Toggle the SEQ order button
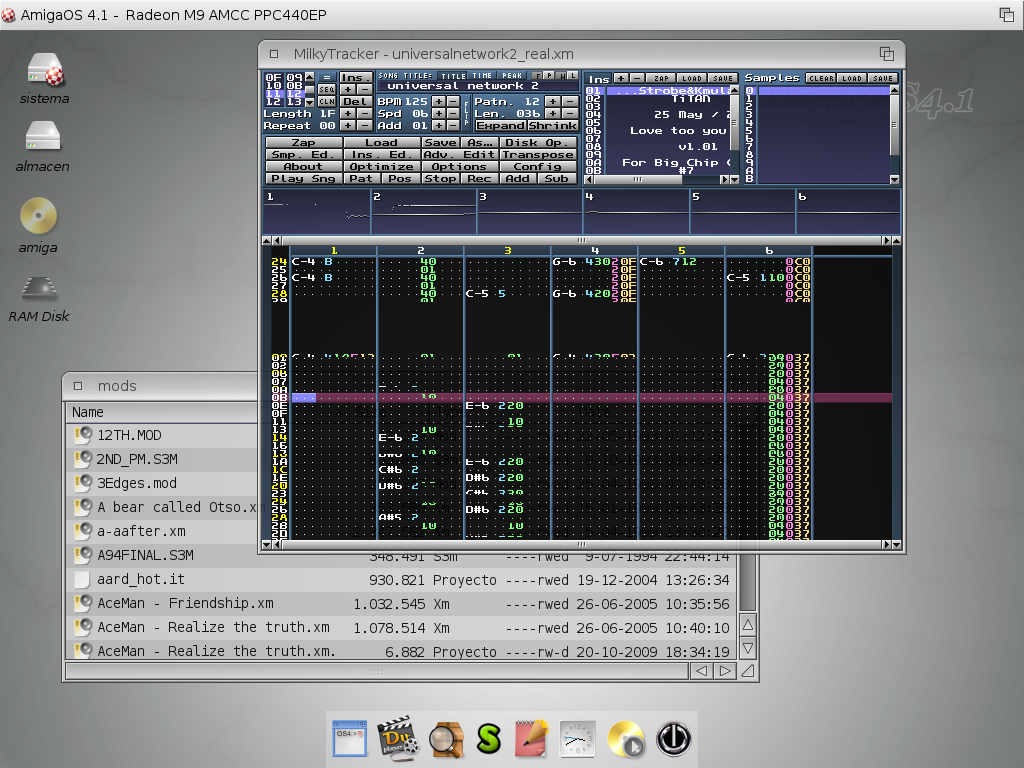Image resolution: width=1024 pixels, height=768 pixels. [327, 89]
